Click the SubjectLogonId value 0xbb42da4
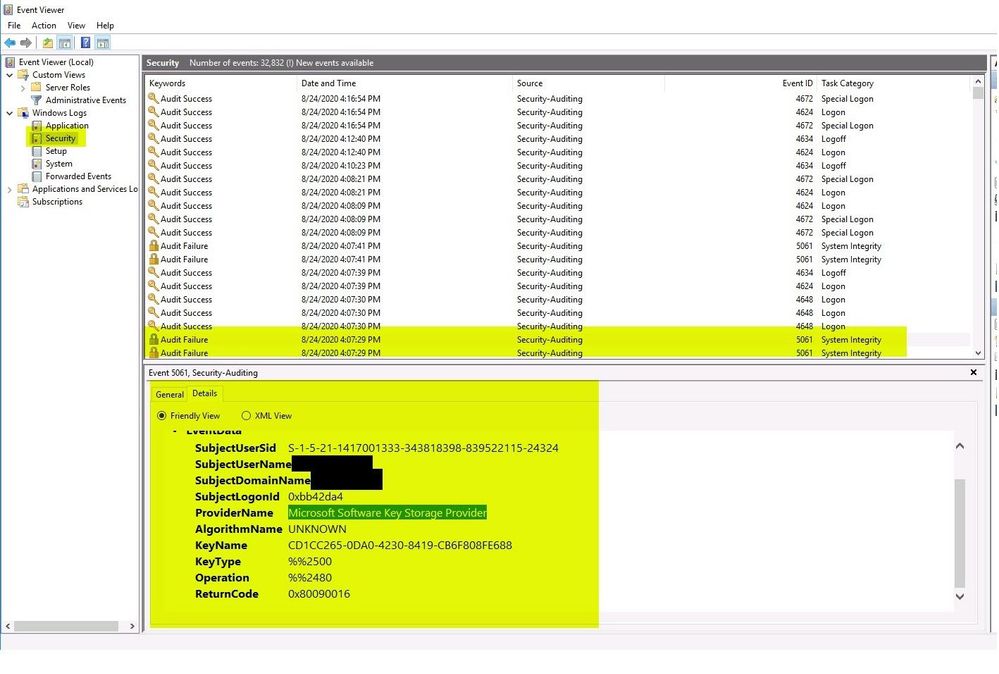 pos(315,496)
